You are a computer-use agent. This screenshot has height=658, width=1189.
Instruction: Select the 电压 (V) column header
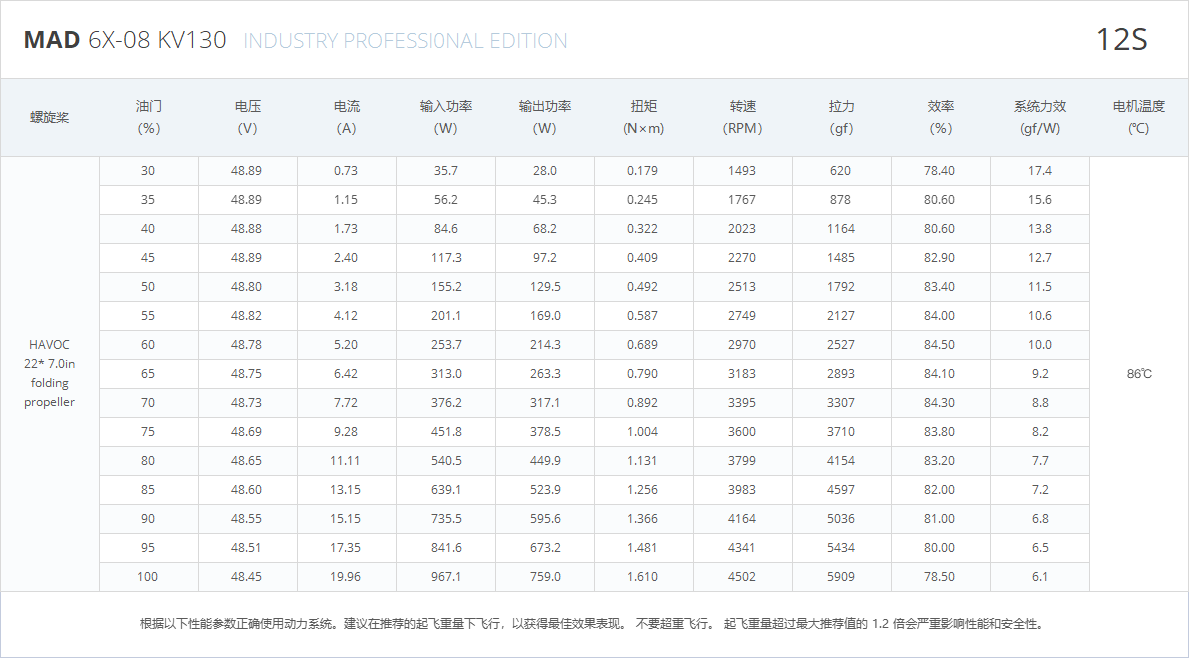(x=247, y=118)
